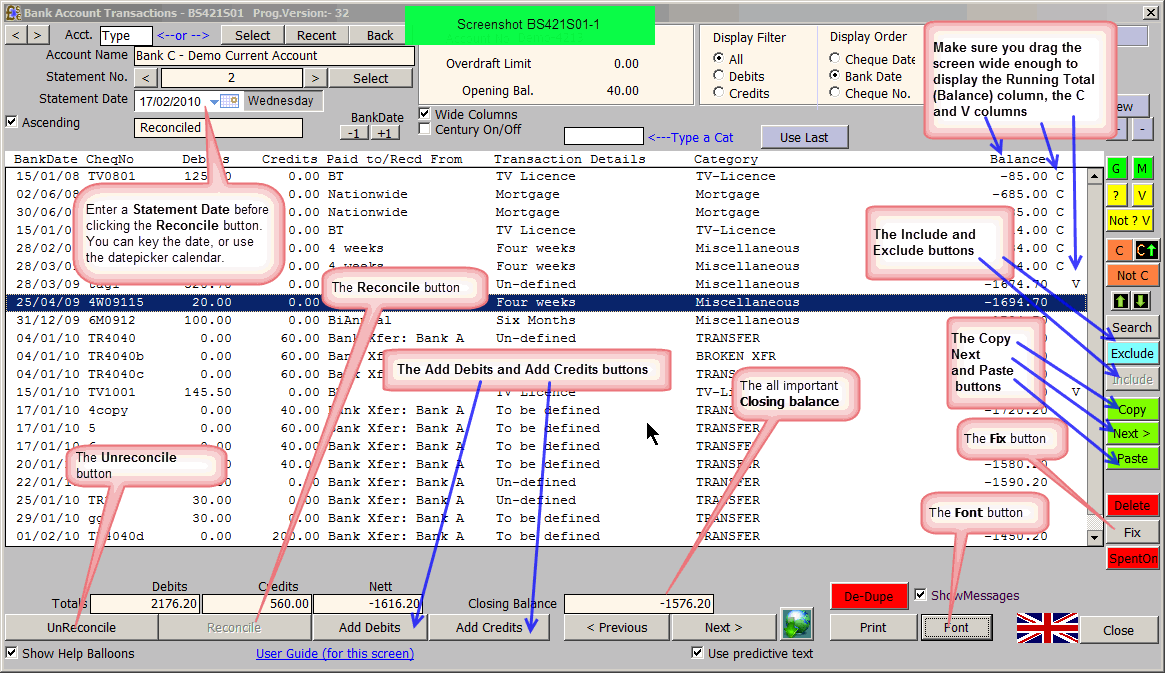Click the red De-Dupe button
This screenshot has width=1165, height=673.
[x=868, y=596]
